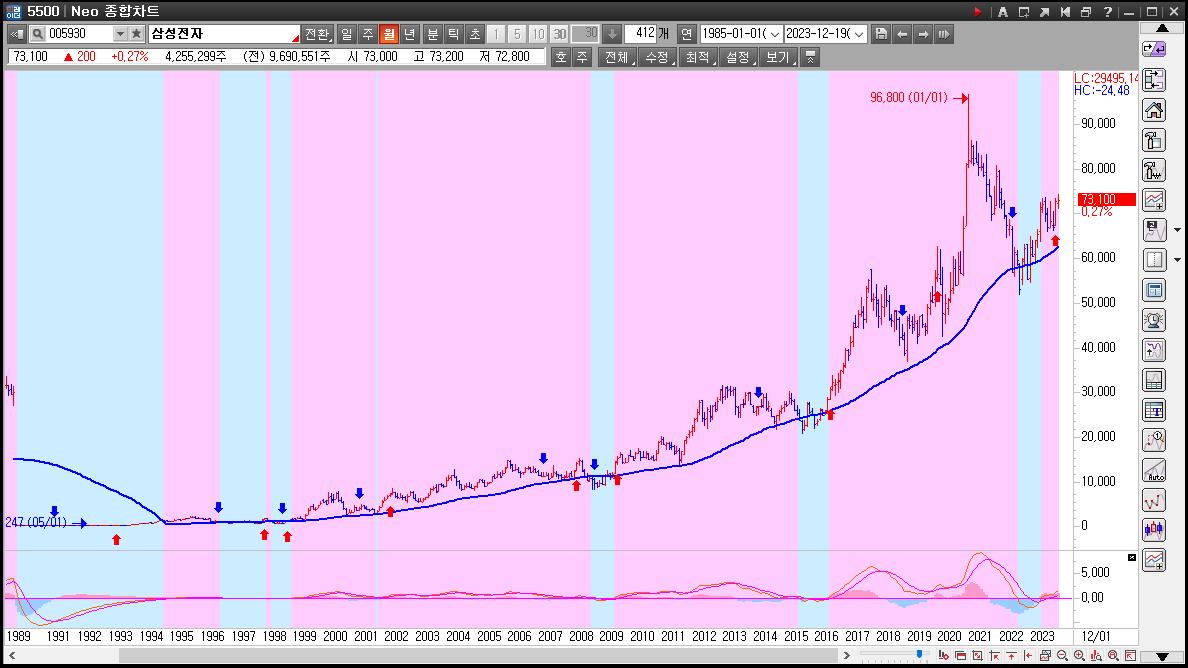
Task: Switch to yearly chart 년
Action: 410,34
